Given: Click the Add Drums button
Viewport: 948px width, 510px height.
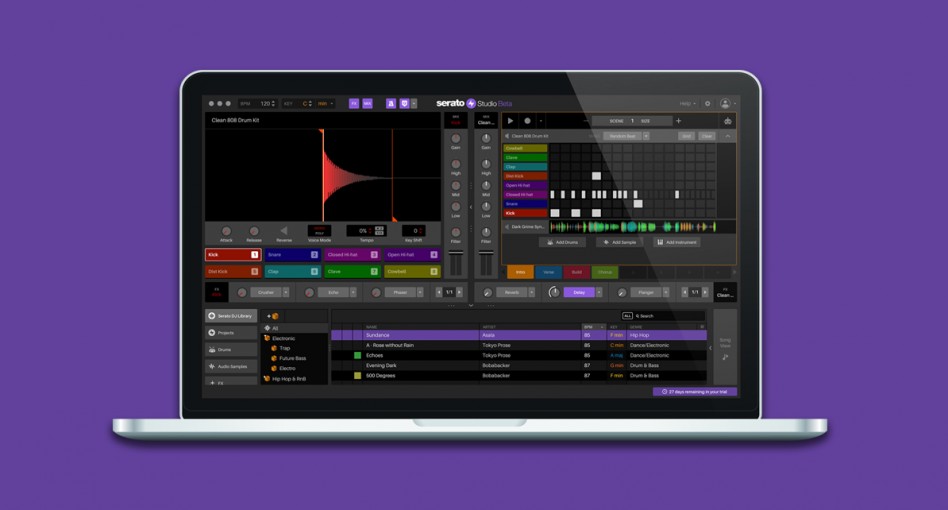Looking at the screenshot, I should point(562,242).
